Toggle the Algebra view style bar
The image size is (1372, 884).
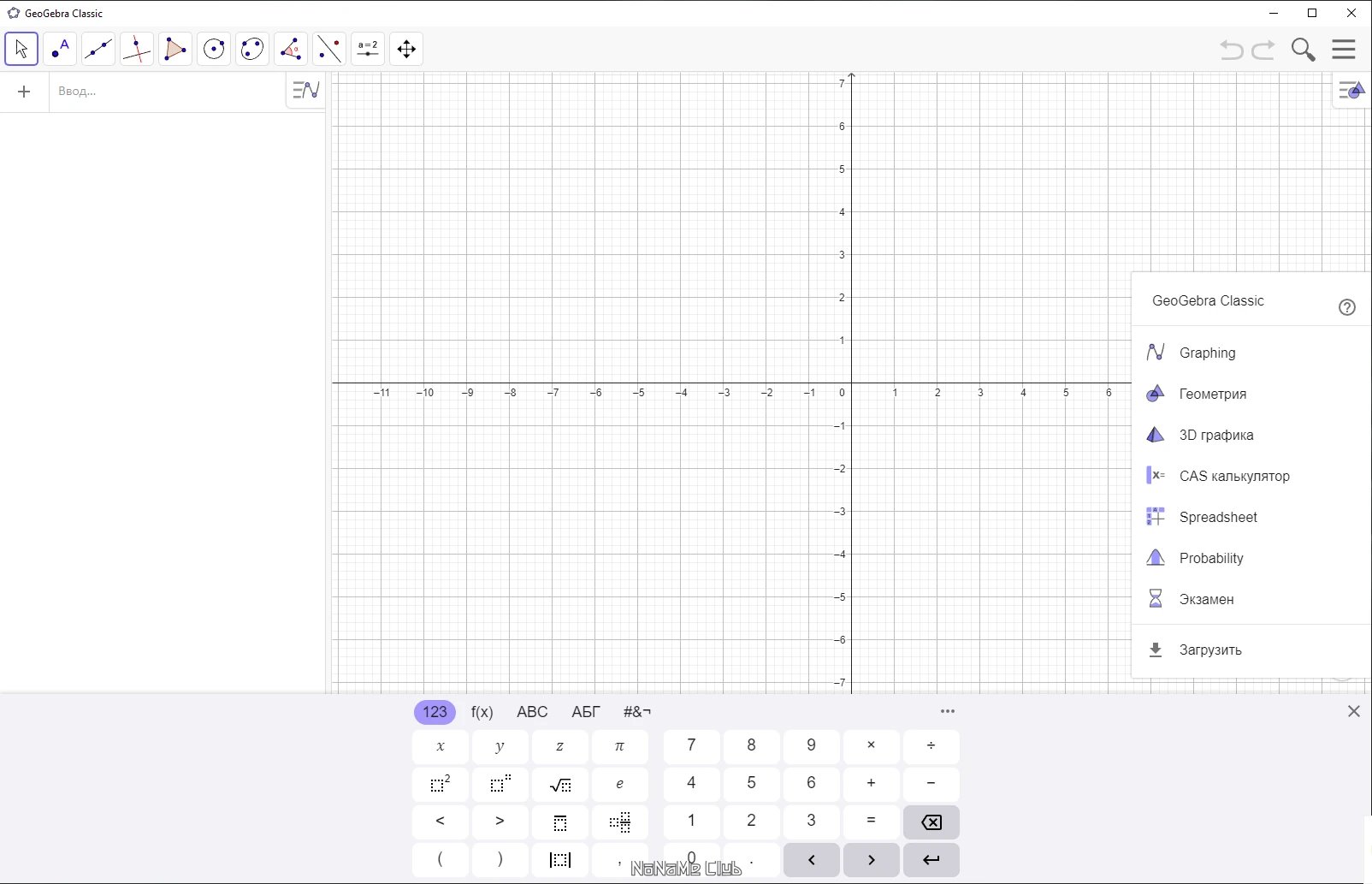(305, 90)
